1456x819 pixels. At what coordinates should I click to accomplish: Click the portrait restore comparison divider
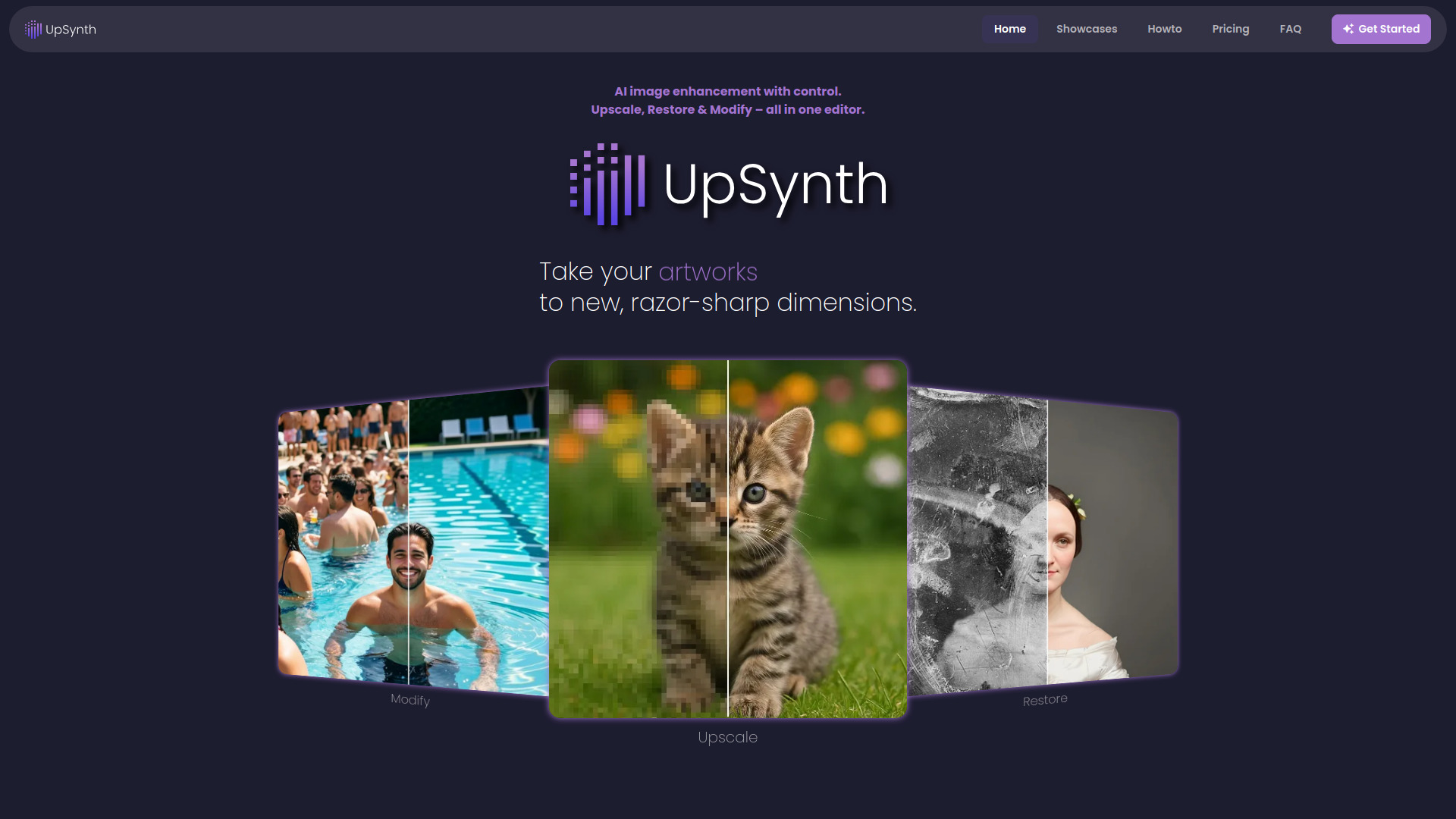1047,541
